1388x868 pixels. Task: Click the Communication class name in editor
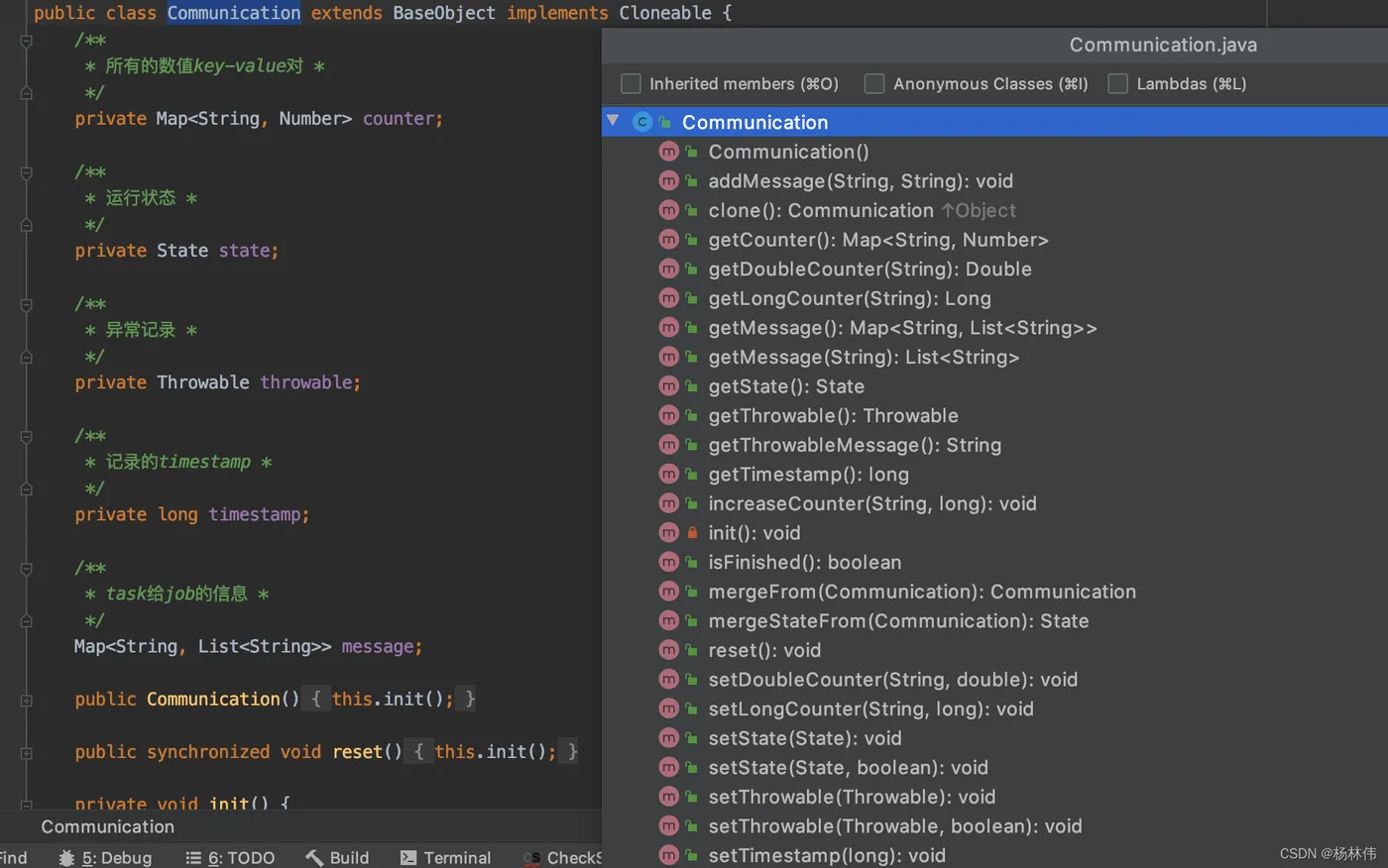point(233,13)
